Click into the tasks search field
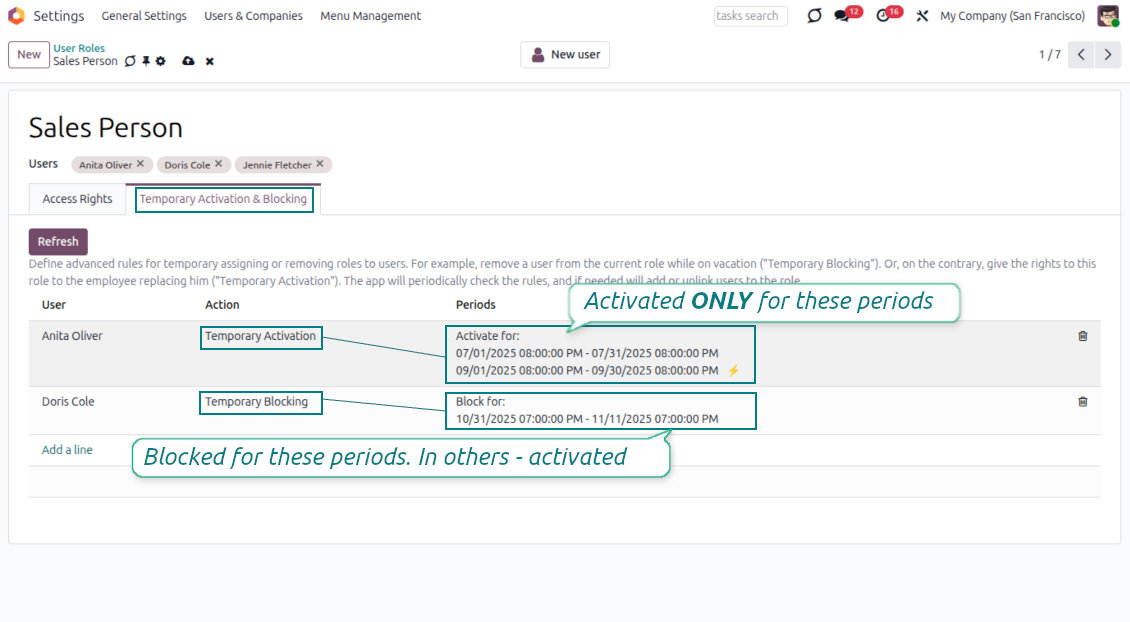The image size is (1130, 622). click(750, 16)
